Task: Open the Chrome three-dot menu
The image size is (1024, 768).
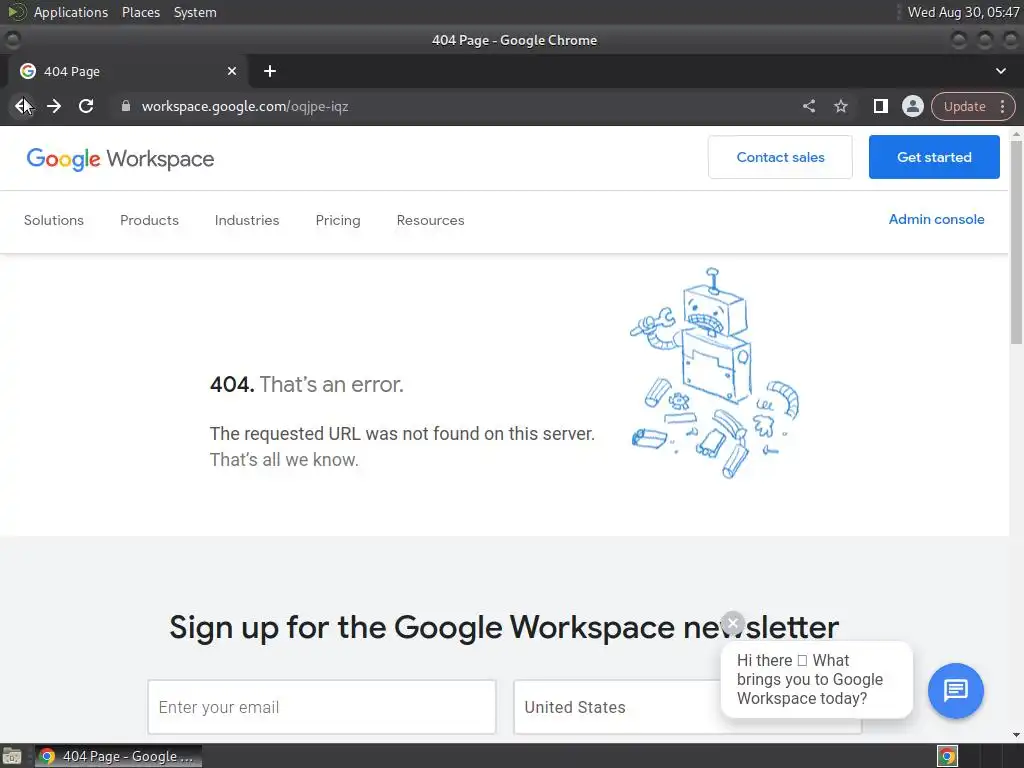Action: (x=1002, y=106)
